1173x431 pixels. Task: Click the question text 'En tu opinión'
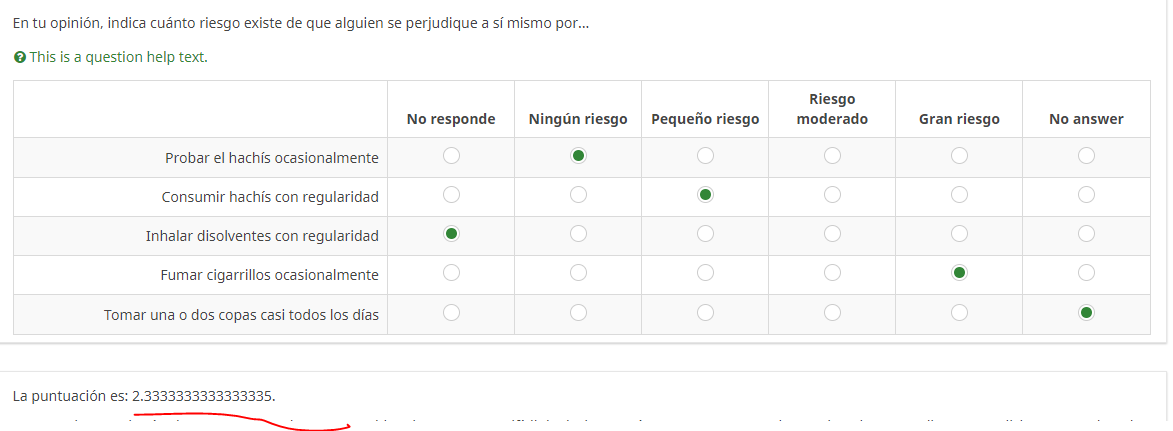pos(300,22)
